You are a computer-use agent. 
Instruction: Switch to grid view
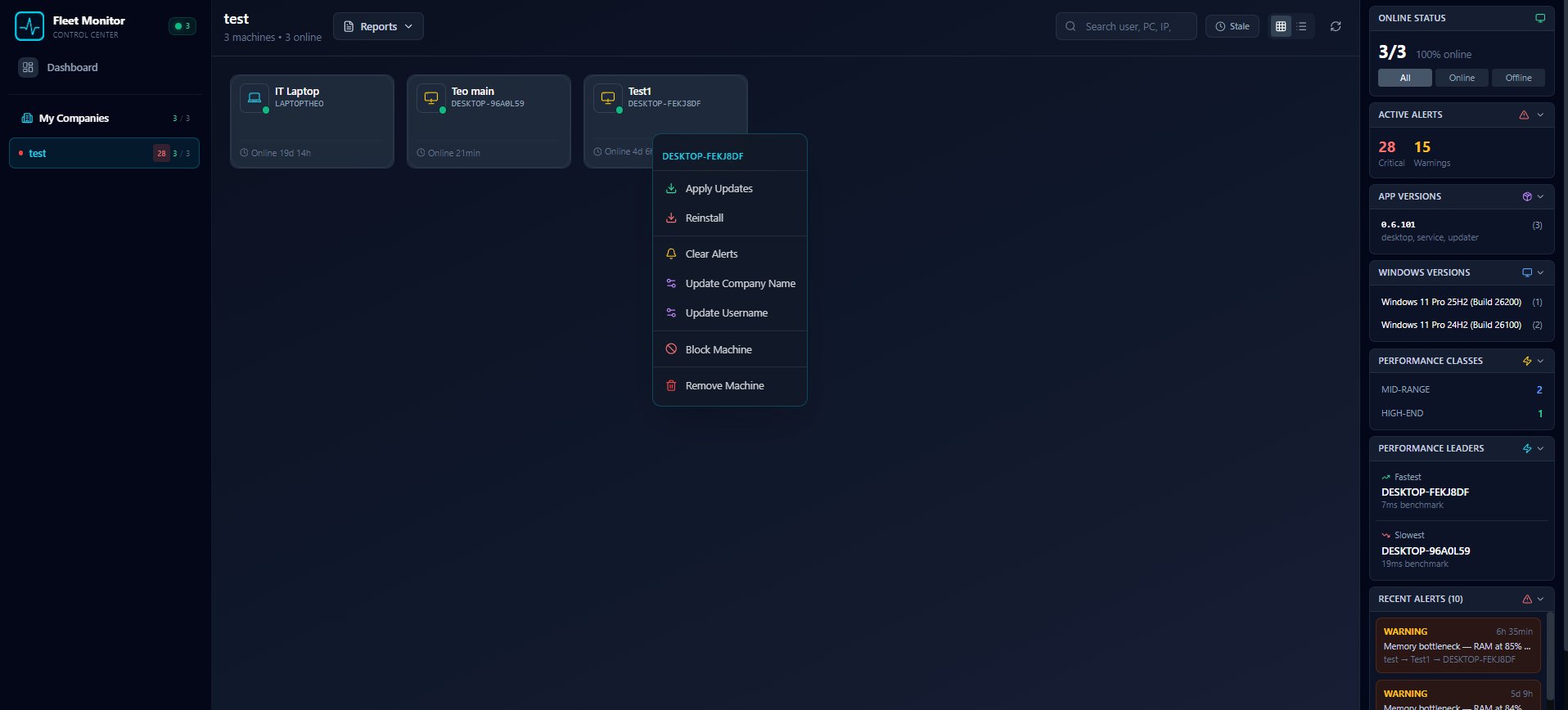[x=1281, y=26]
